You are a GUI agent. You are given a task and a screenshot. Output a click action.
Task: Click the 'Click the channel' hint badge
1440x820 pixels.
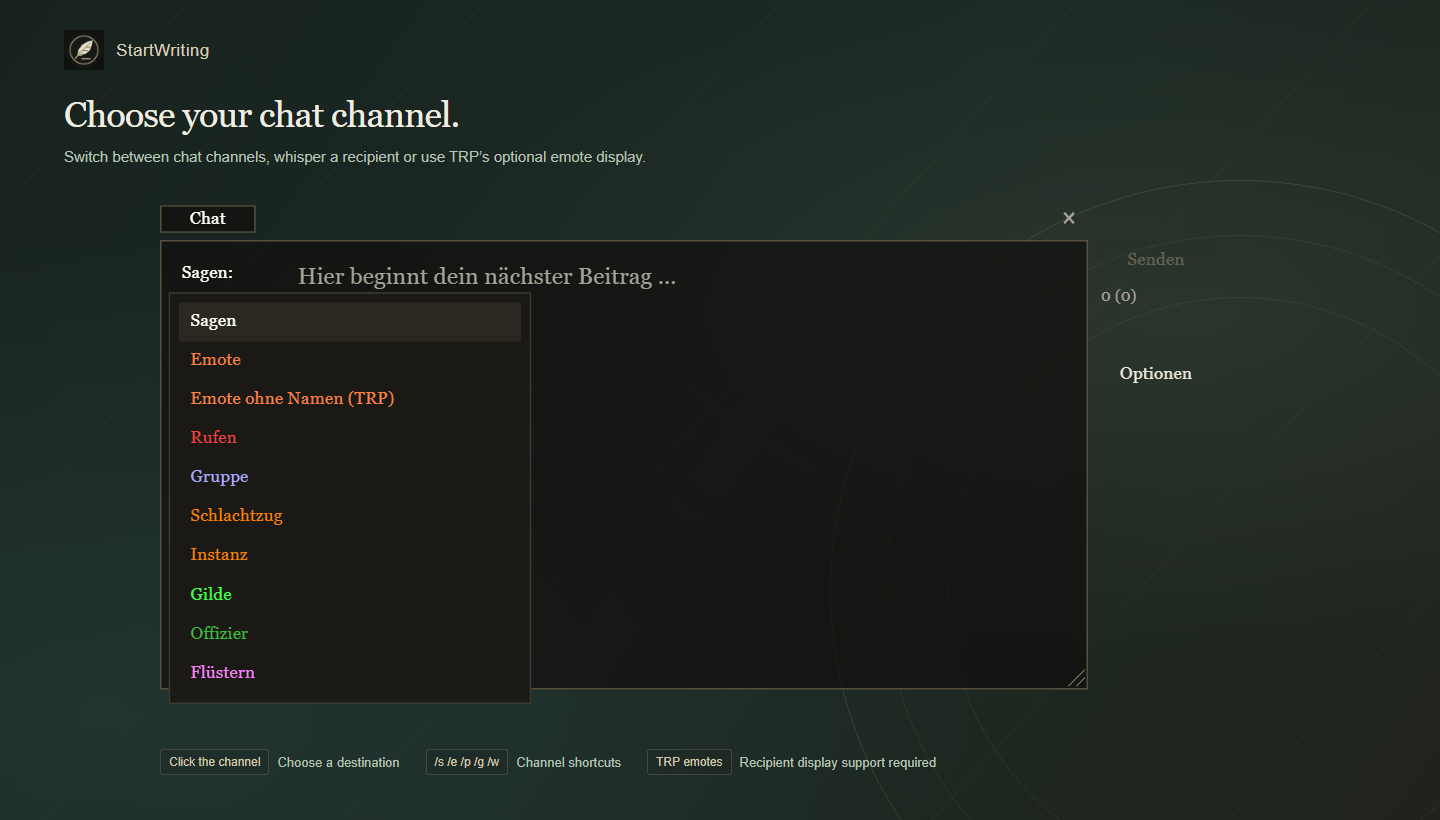(x=214, y=762)
